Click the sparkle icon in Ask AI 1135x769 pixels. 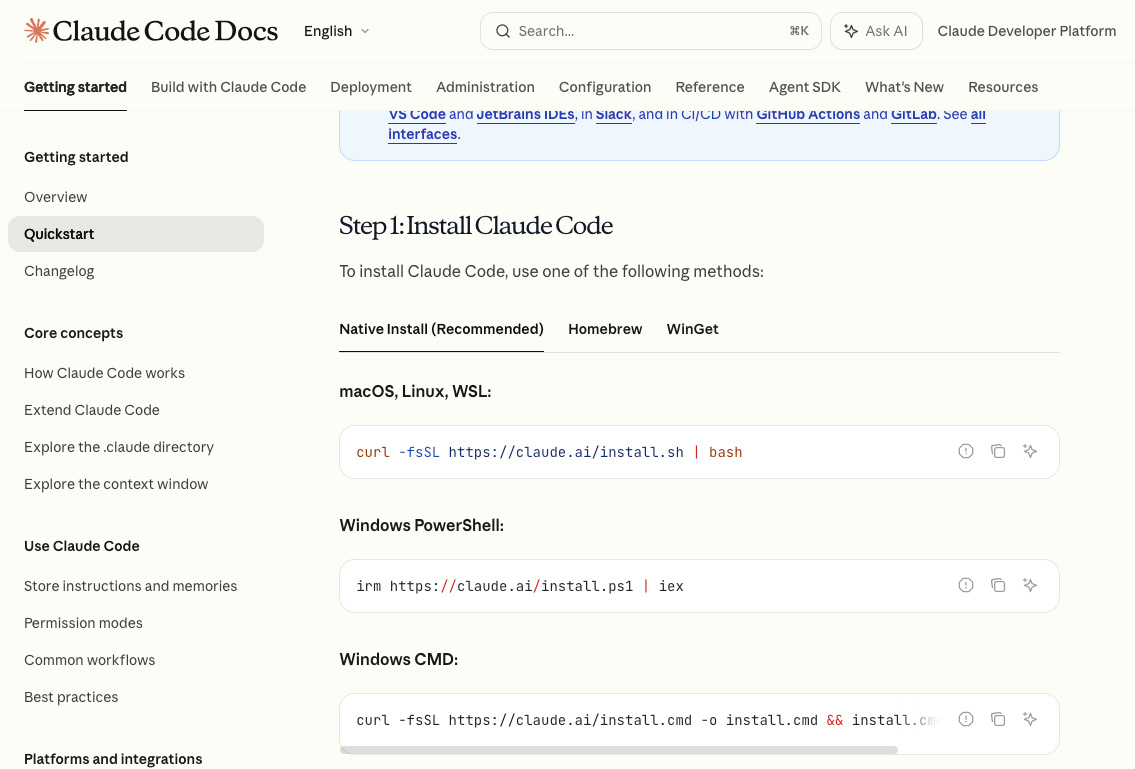pos(851,31)
